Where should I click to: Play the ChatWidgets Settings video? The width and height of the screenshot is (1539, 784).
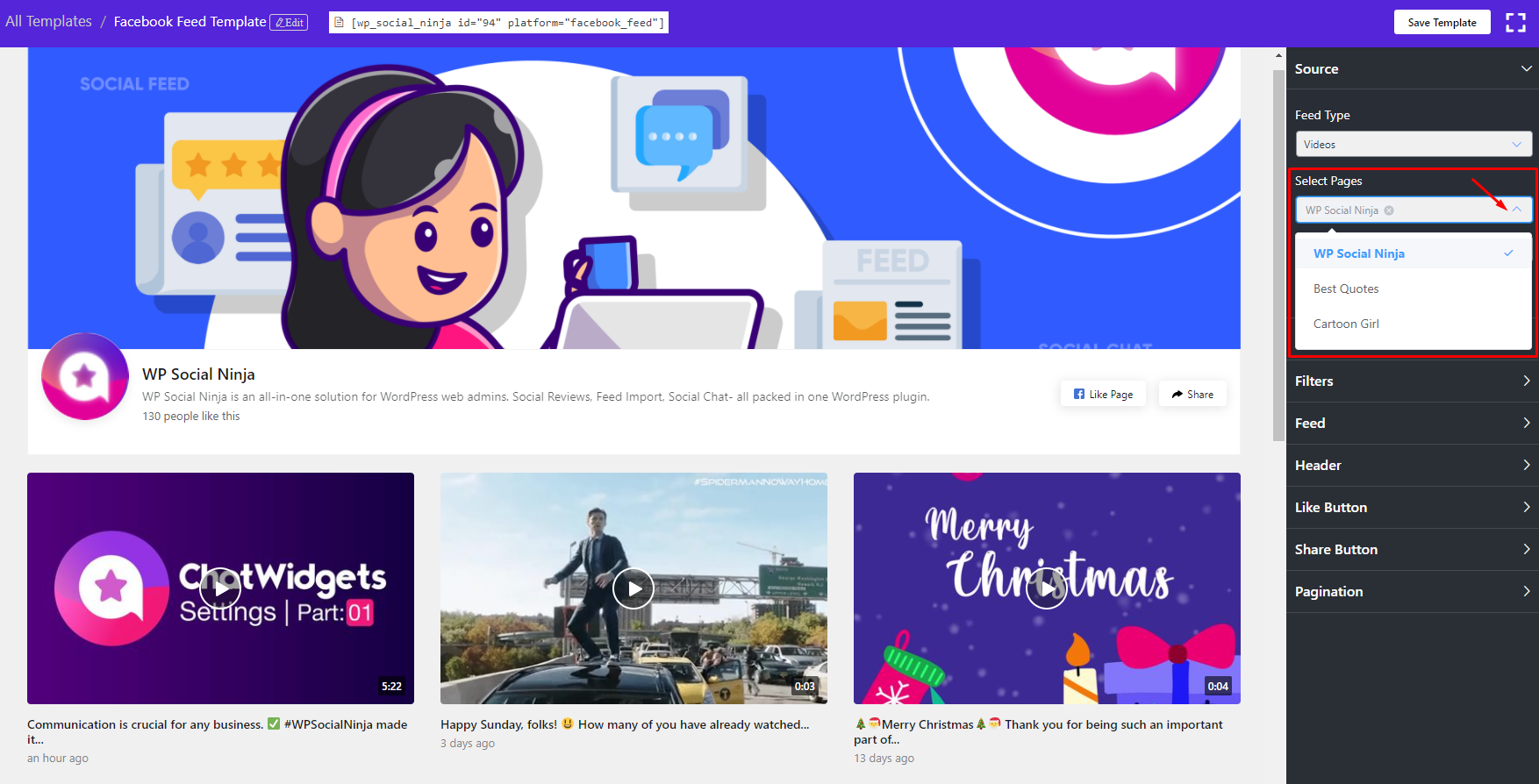pos(220,588)
